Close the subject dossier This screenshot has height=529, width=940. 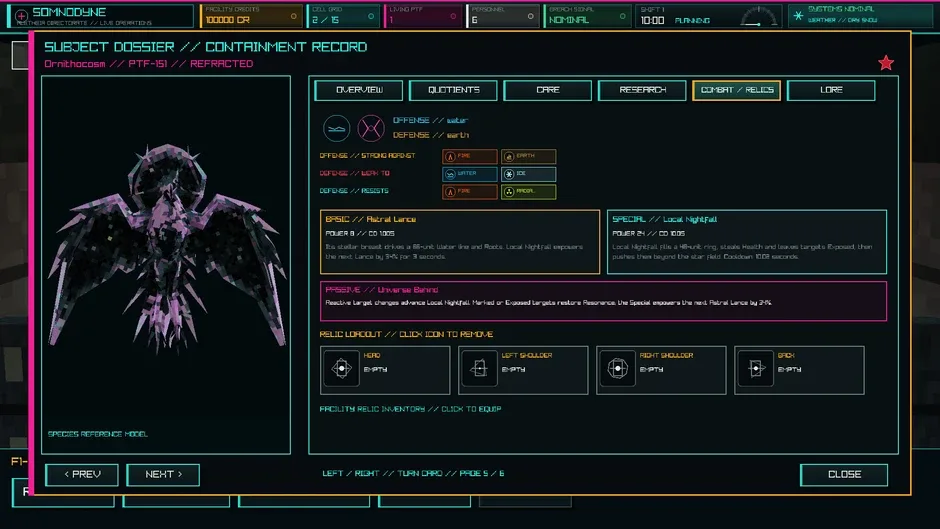[x=844, y=474]
